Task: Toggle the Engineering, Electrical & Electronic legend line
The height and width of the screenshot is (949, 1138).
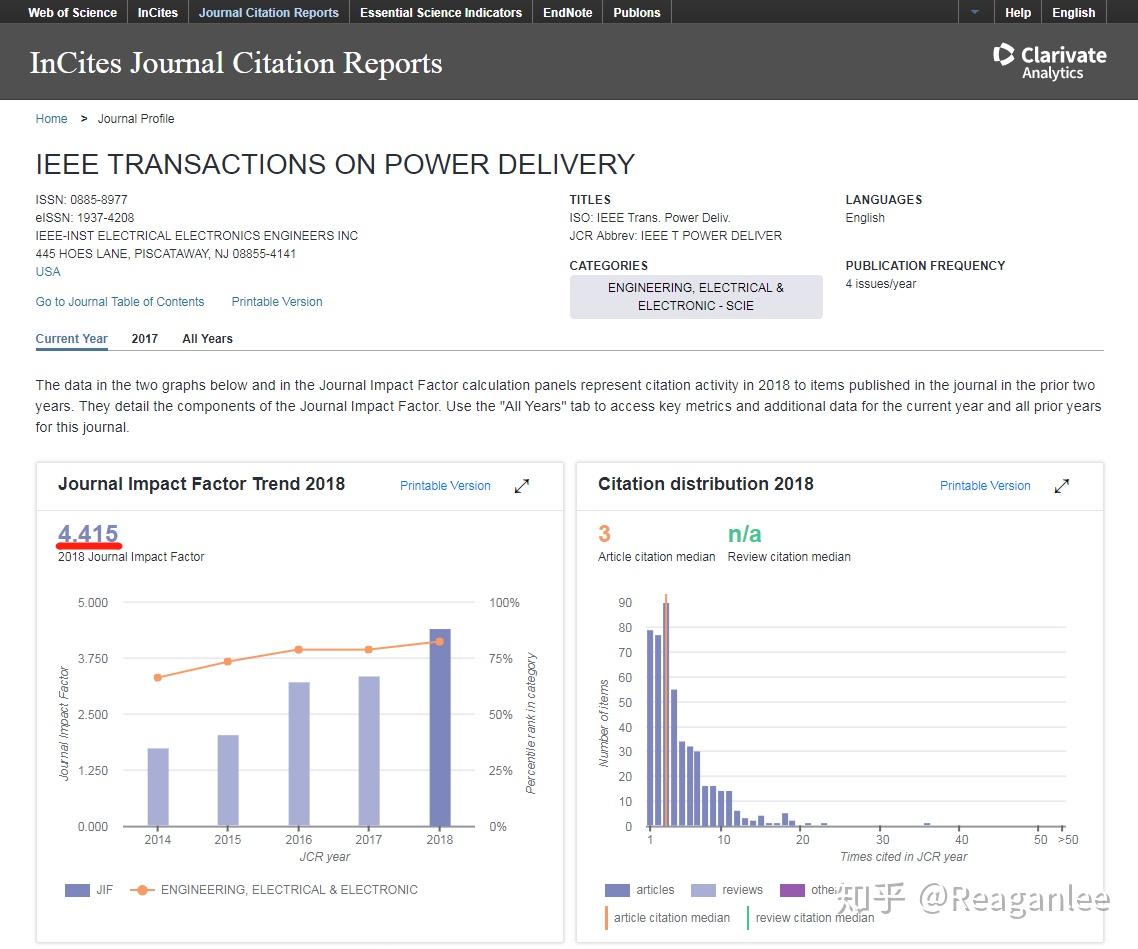Action: (275, 890)
